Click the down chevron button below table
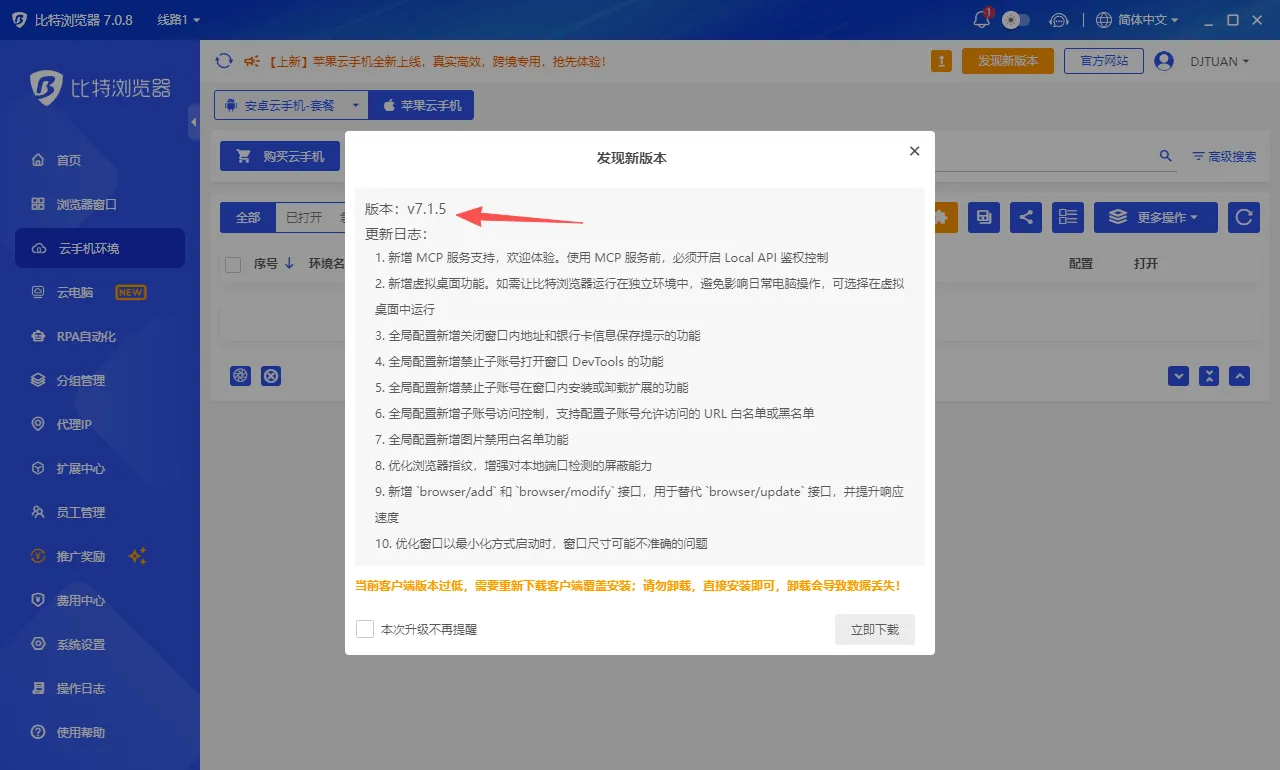Screen dimensions: 1280x770 click(1179, 376)
